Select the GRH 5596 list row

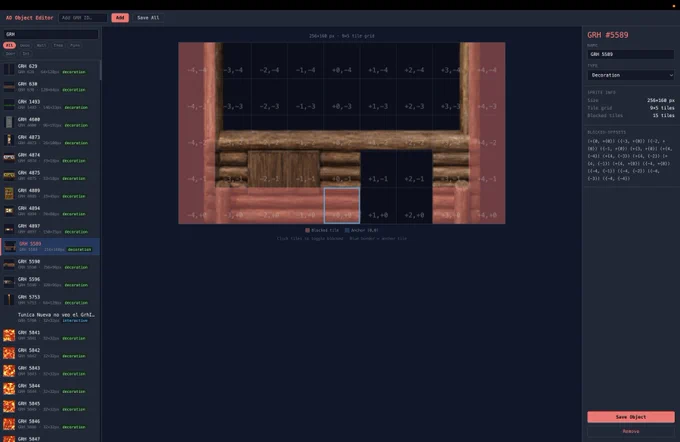click(x=50, y=282)
